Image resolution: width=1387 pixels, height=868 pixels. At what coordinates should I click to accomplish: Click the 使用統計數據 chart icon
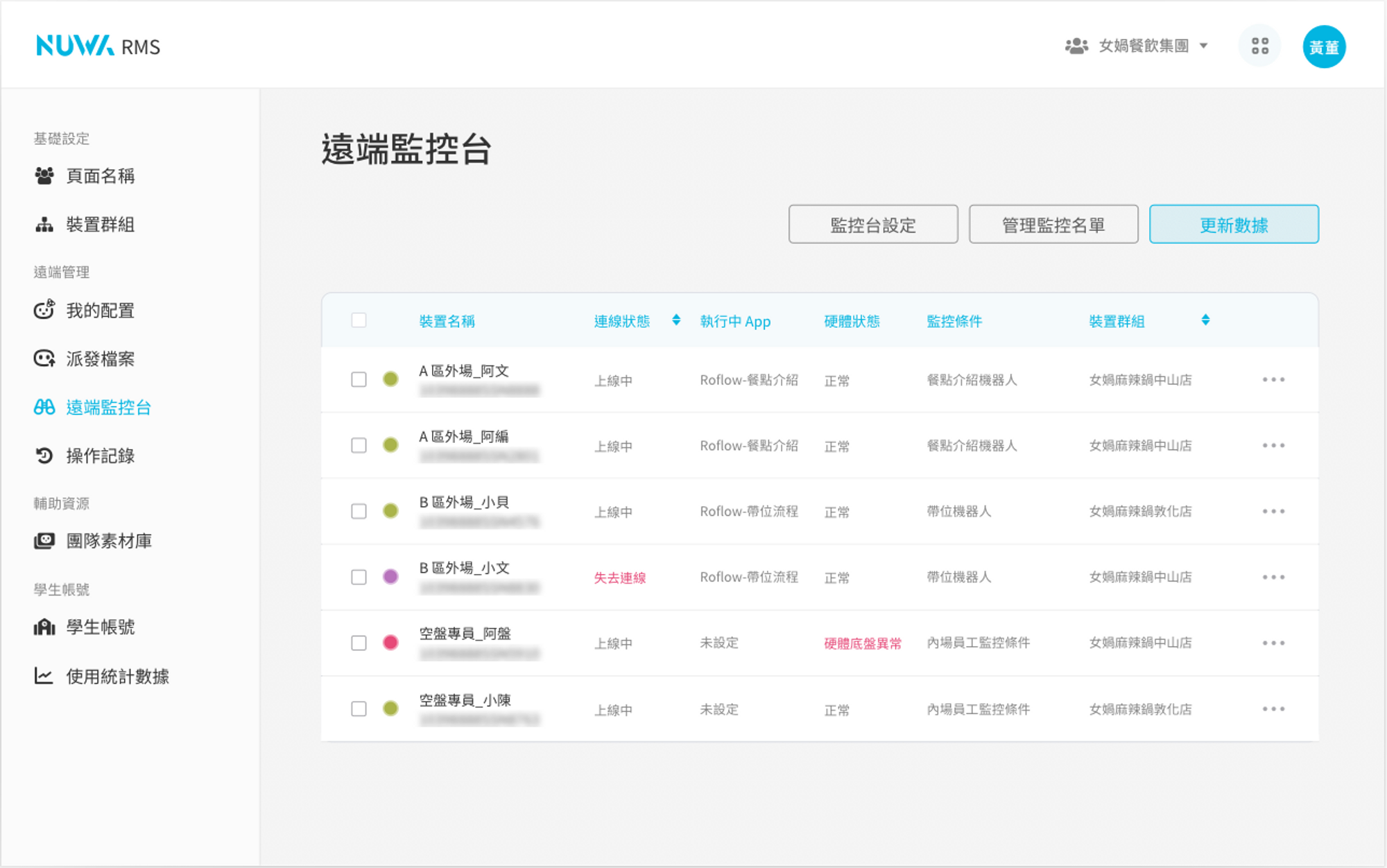(44, 676)
